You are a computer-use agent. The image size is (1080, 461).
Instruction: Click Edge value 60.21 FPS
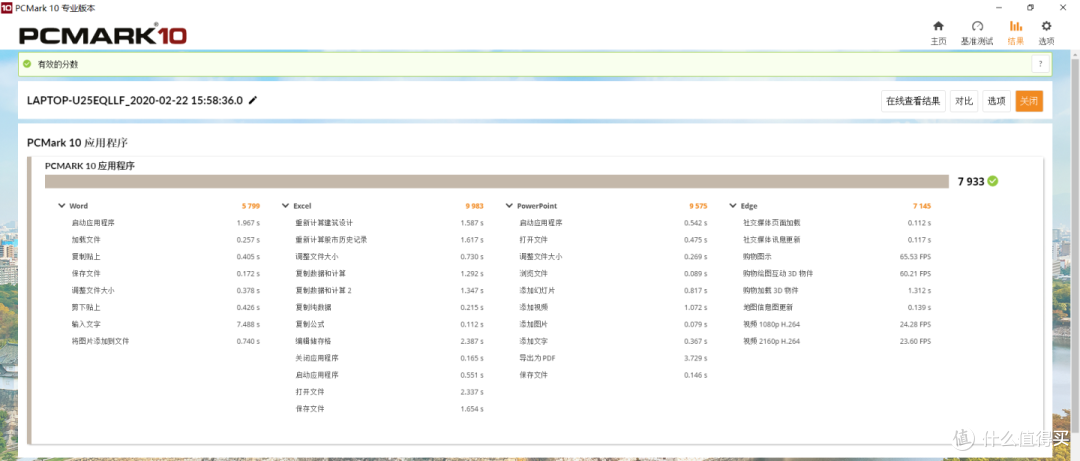click(x=915, y=274)
